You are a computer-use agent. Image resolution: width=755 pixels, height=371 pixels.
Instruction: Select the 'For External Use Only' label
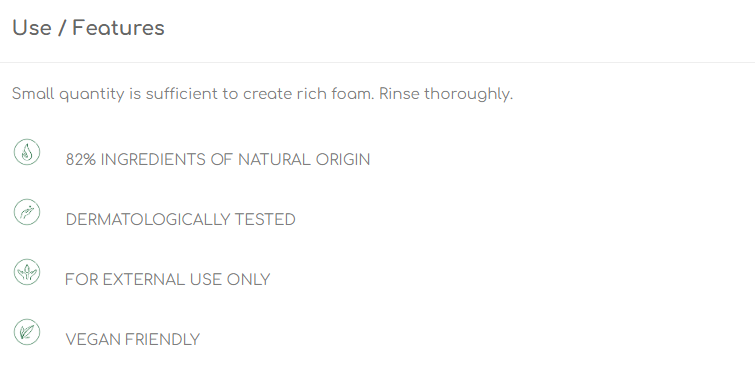click(x=168, y=280)
